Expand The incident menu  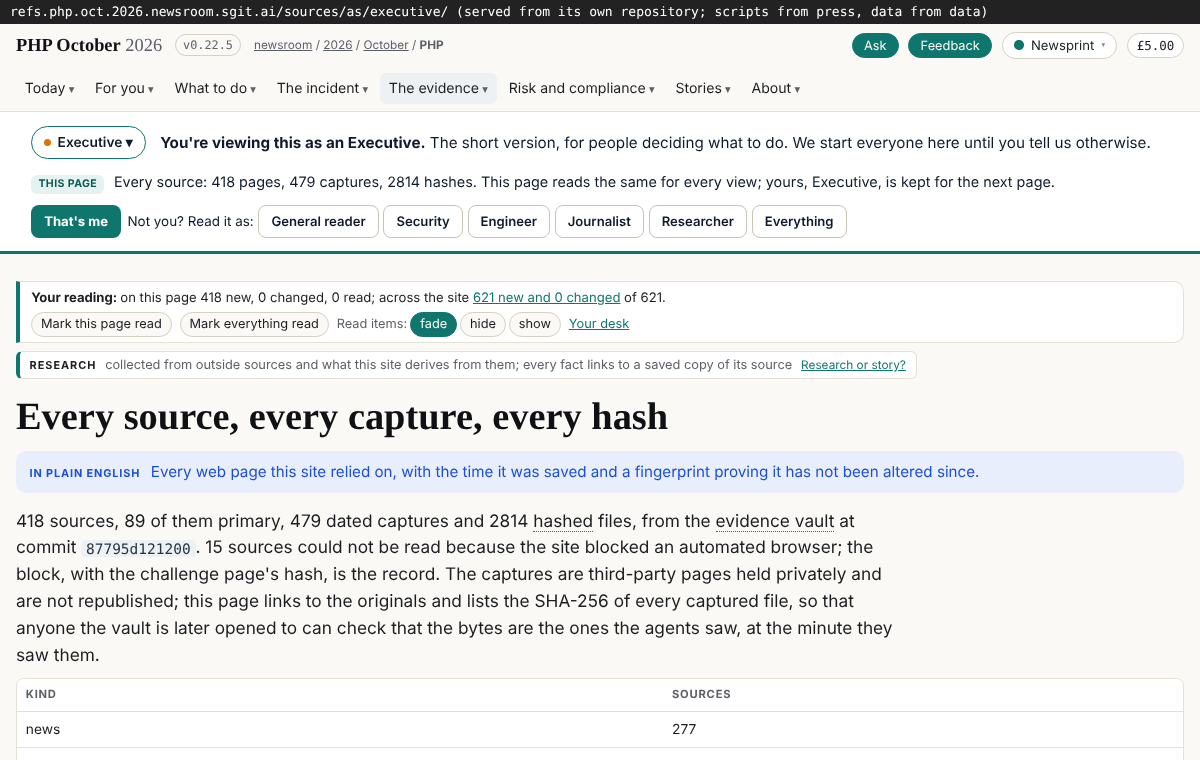(x=322, y=88)
